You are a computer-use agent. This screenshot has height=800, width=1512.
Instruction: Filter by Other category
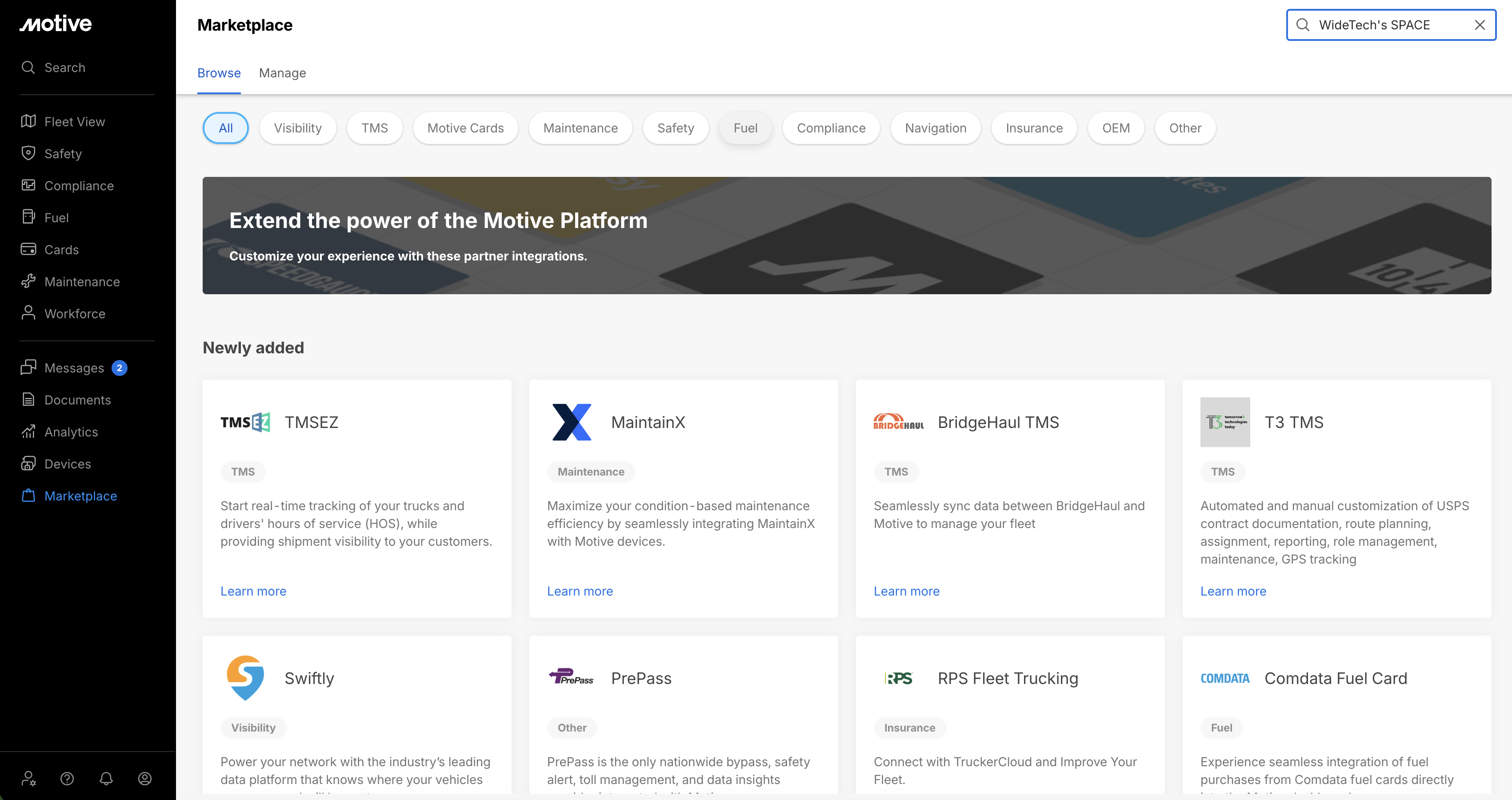point(1185,128)
